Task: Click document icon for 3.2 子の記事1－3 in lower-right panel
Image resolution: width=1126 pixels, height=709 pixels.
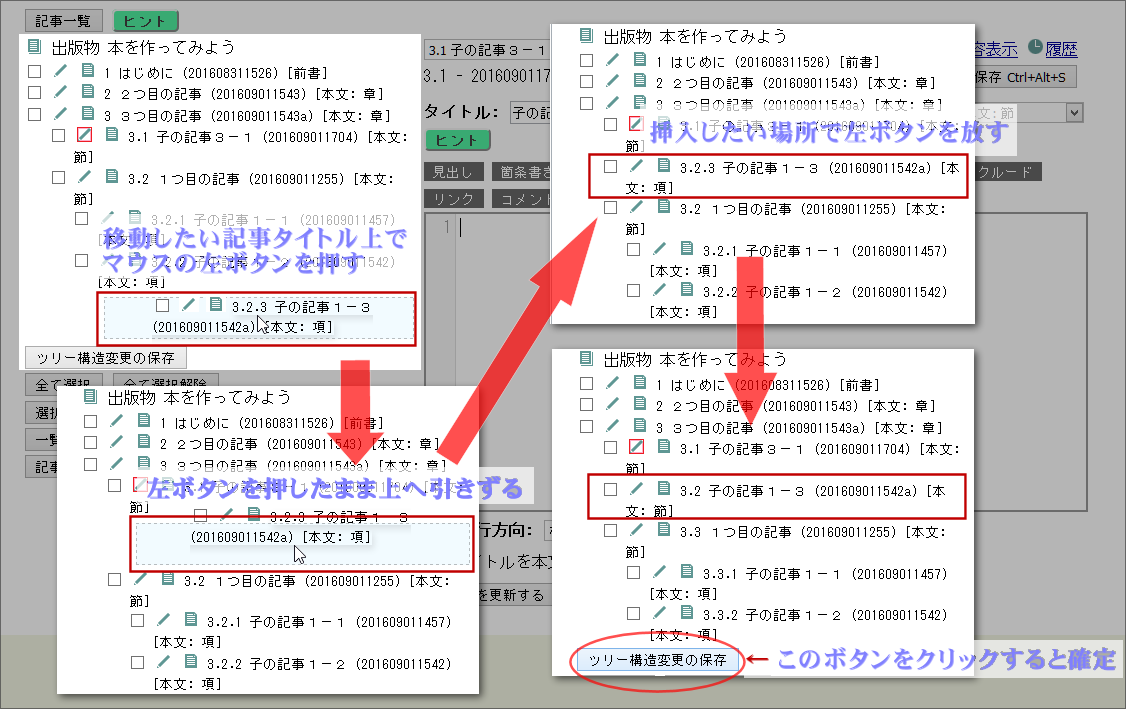Action: click(664, 488)
